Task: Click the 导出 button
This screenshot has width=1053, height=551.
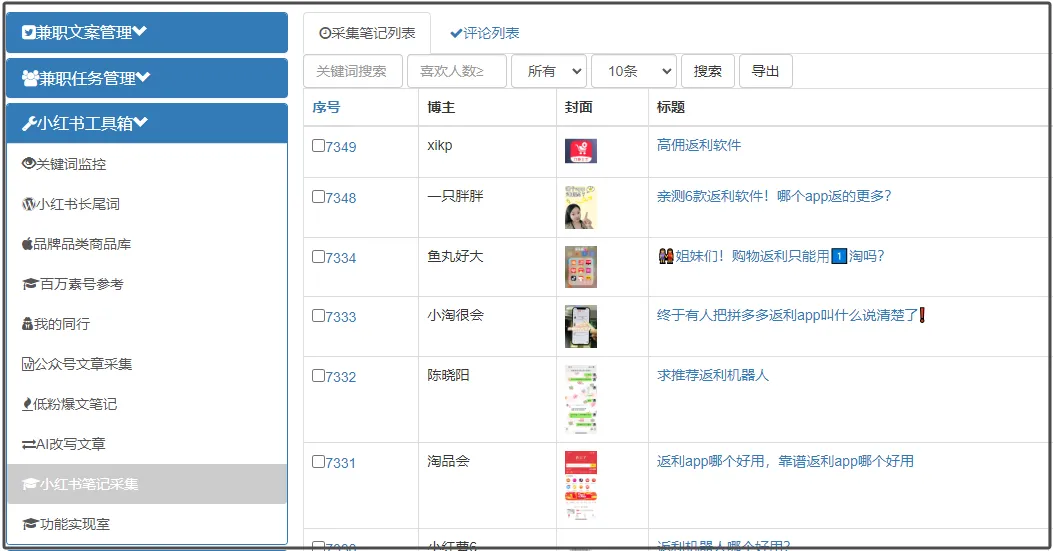Action: click(766, 71)
